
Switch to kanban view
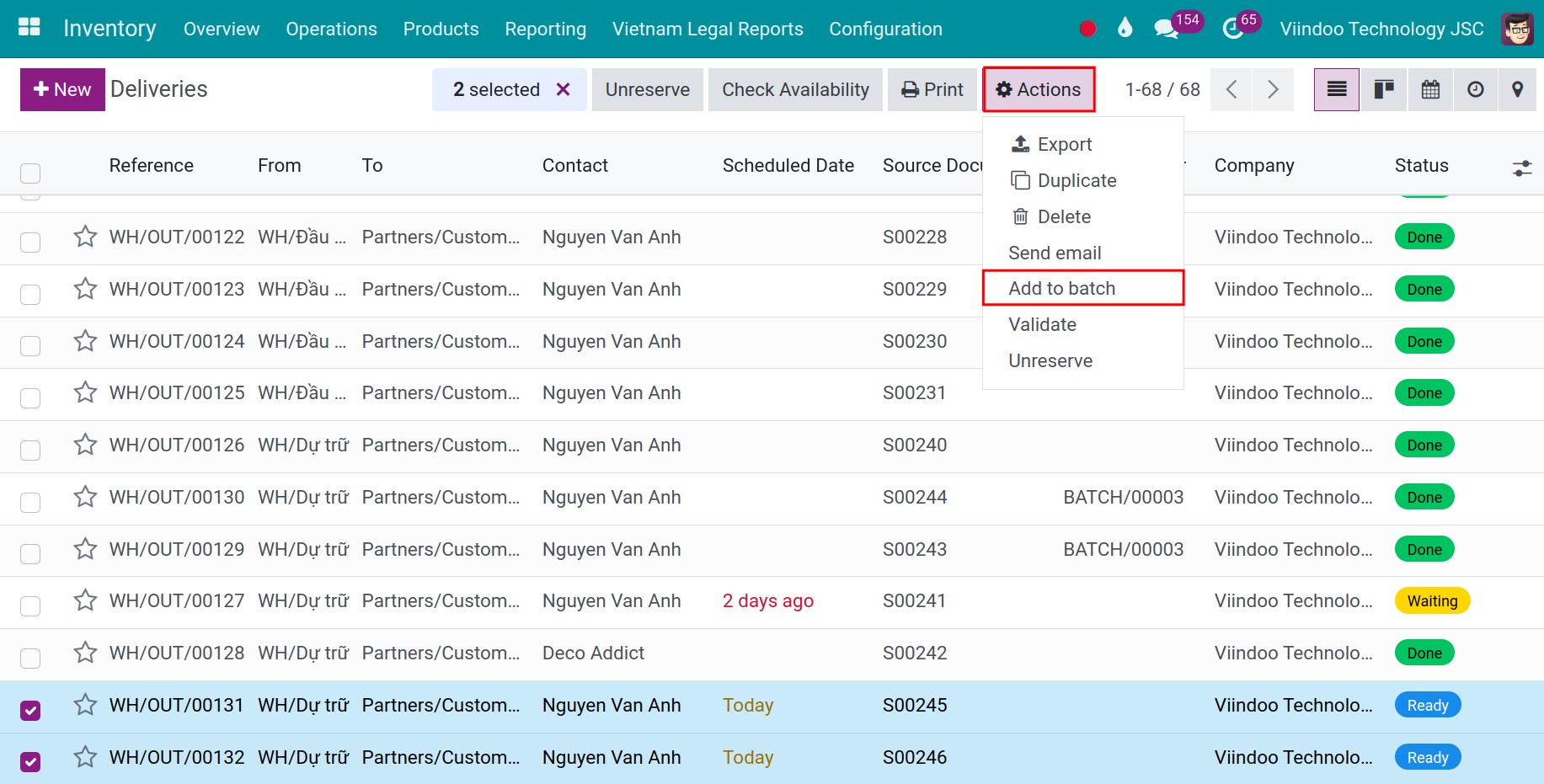(x=1384, y=89)
